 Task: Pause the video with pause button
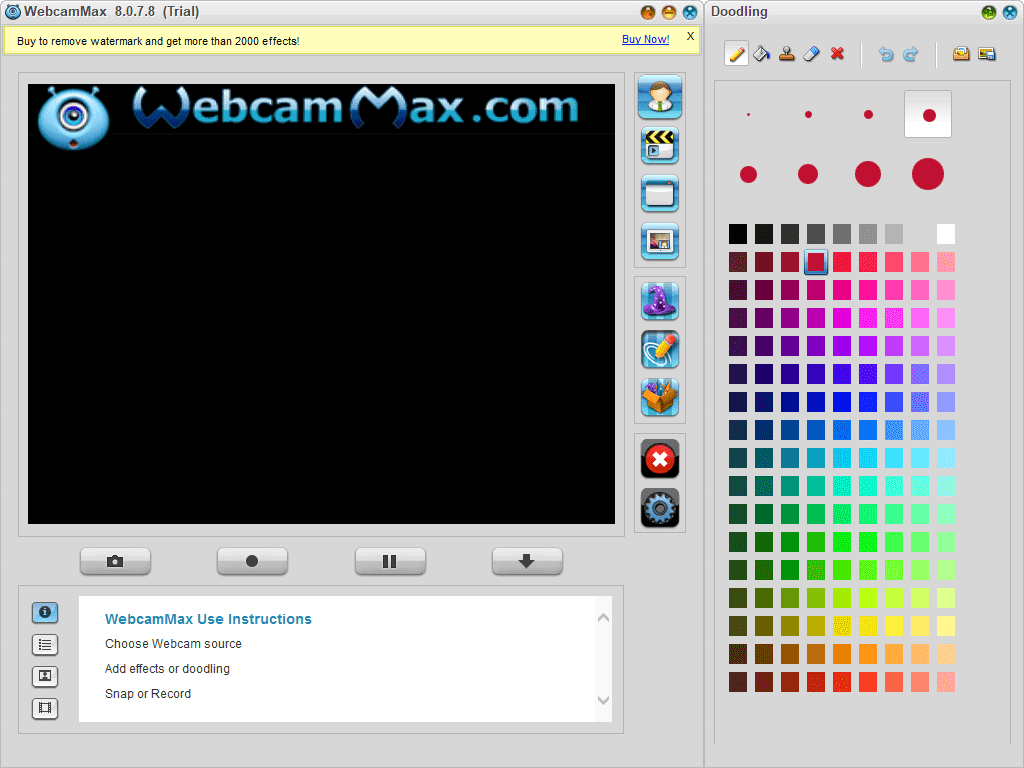pyautogui.click(x=390, y=562)
